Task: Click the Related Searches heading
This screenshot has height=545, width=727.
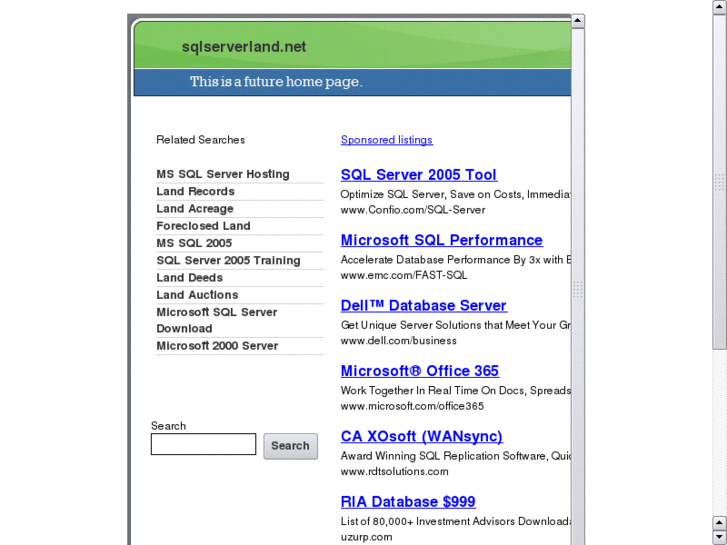Action: pos(200,140)
